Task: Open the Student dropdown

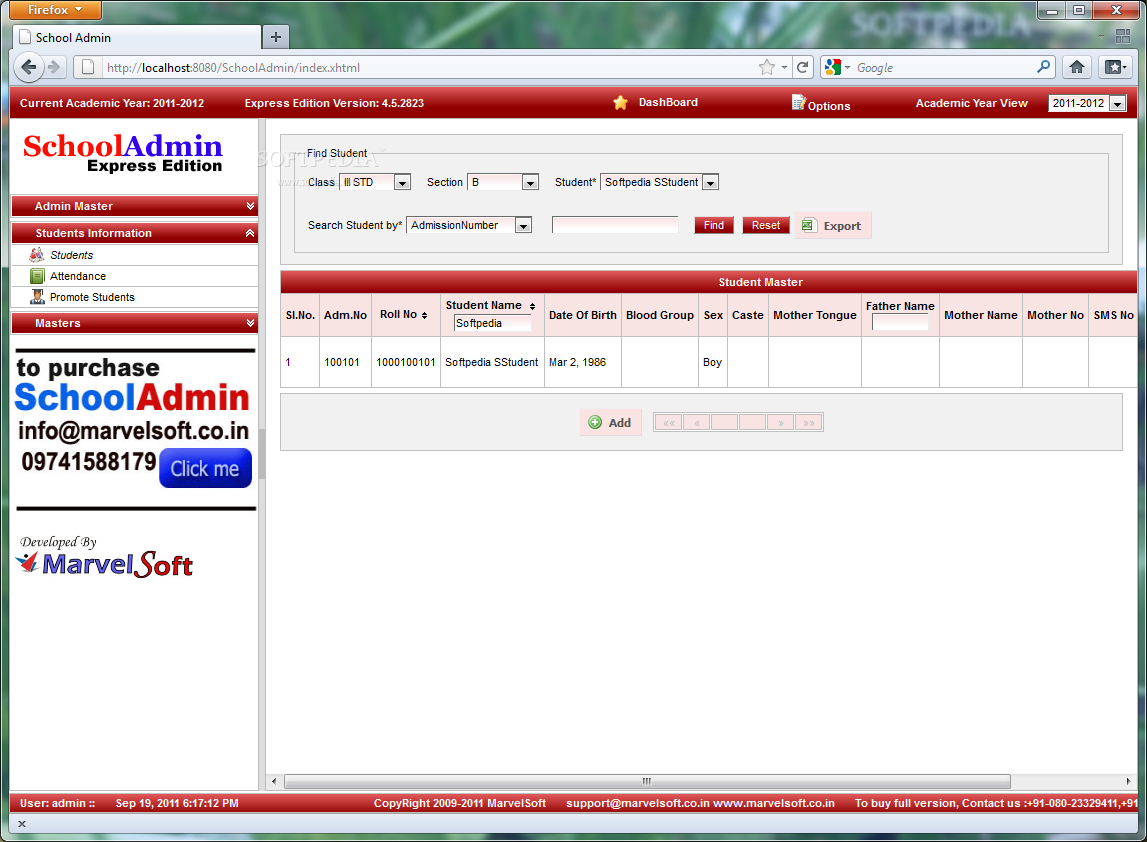Action: 710,182
